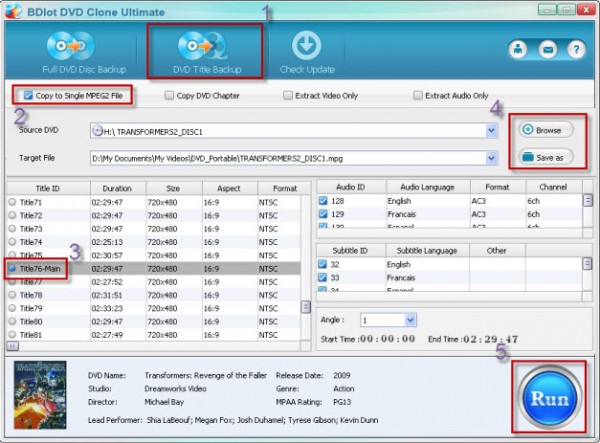Select the Title71 radio button
Viewport: 600px width, 443px height.
pos(12,202)
